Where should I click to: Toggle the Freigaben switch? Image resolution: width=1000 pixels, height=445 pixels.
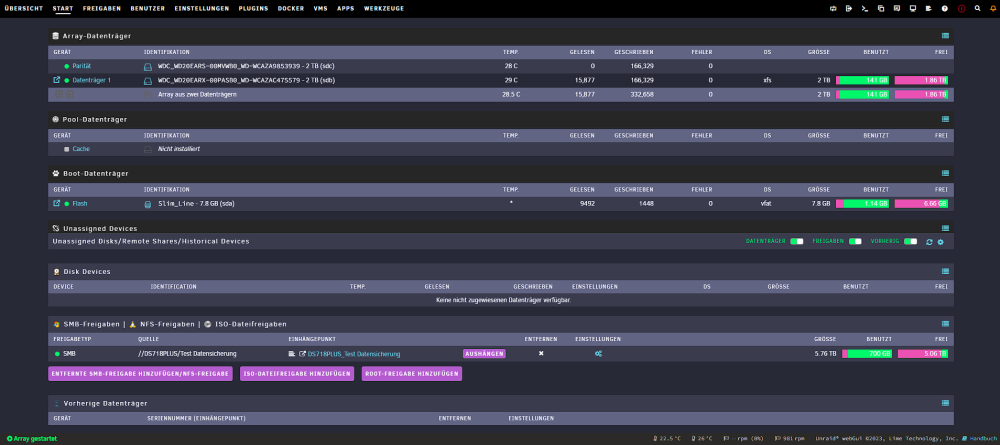click(x=855, y=242)
